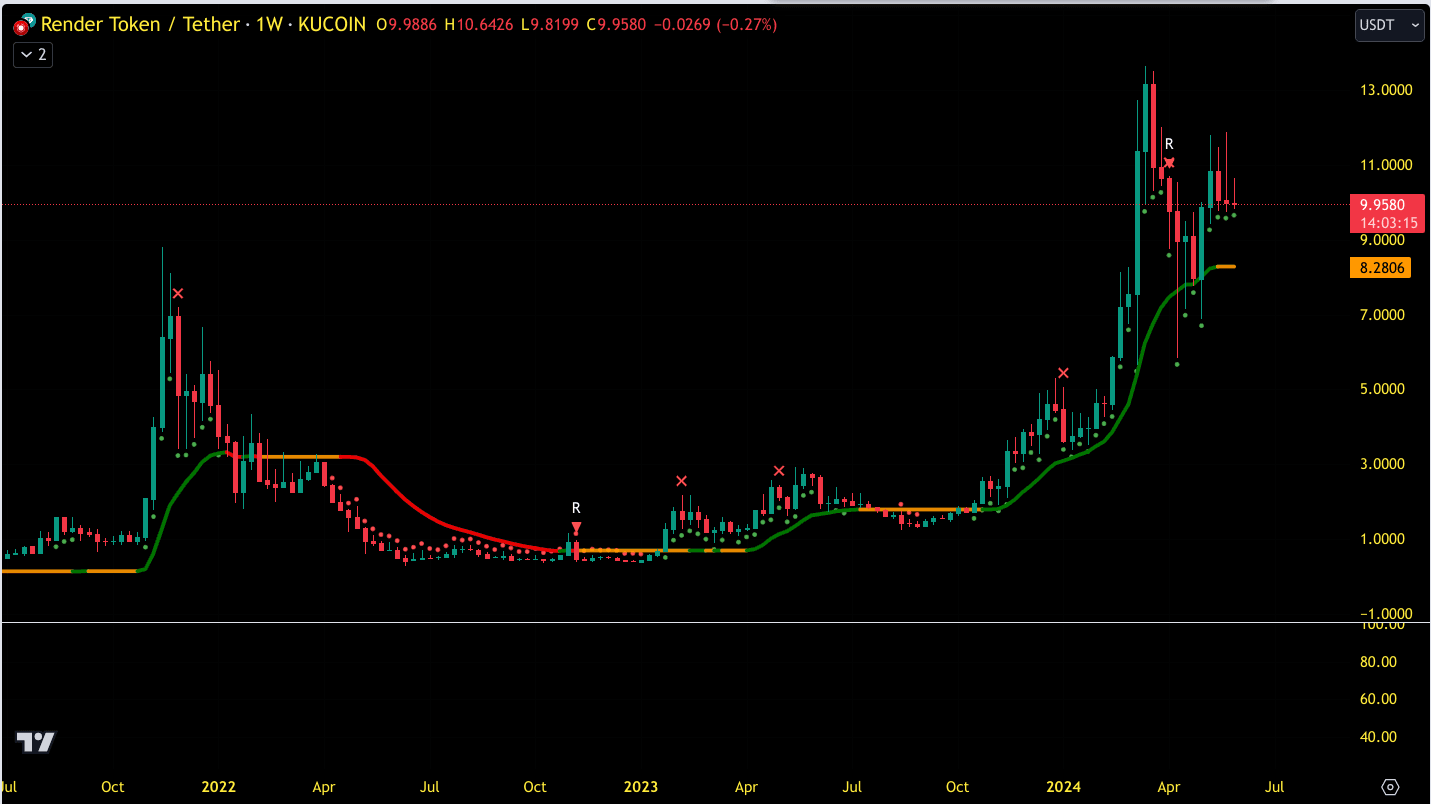Click the 2024 label on time axis
The width and height of the screenshot is (1431, 804).
click(1064, 787)
